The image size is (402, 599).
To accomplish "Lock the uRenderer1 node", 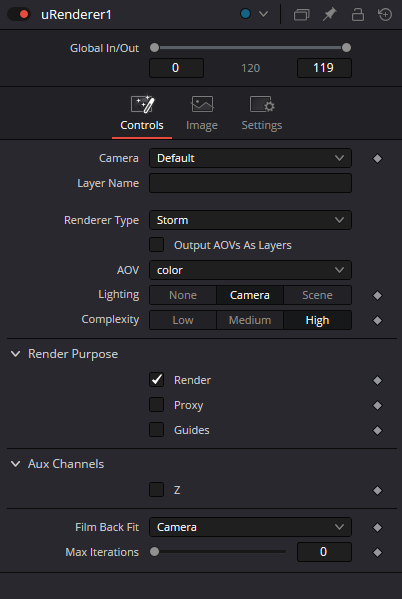I will (358, 15).
